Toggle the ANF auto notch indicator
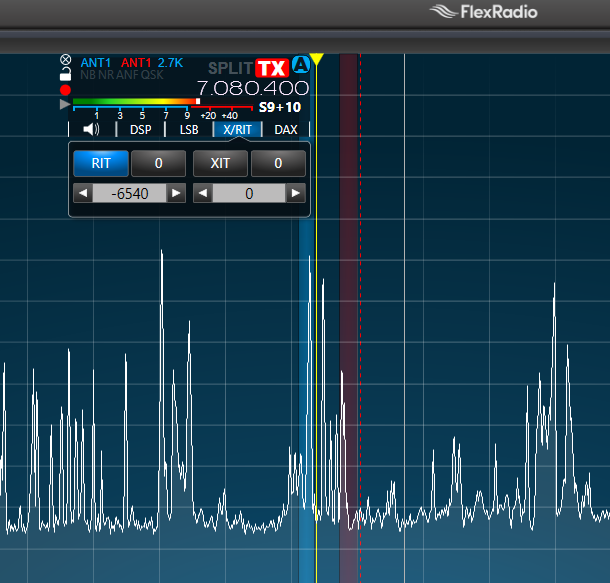 pos(127,75)
